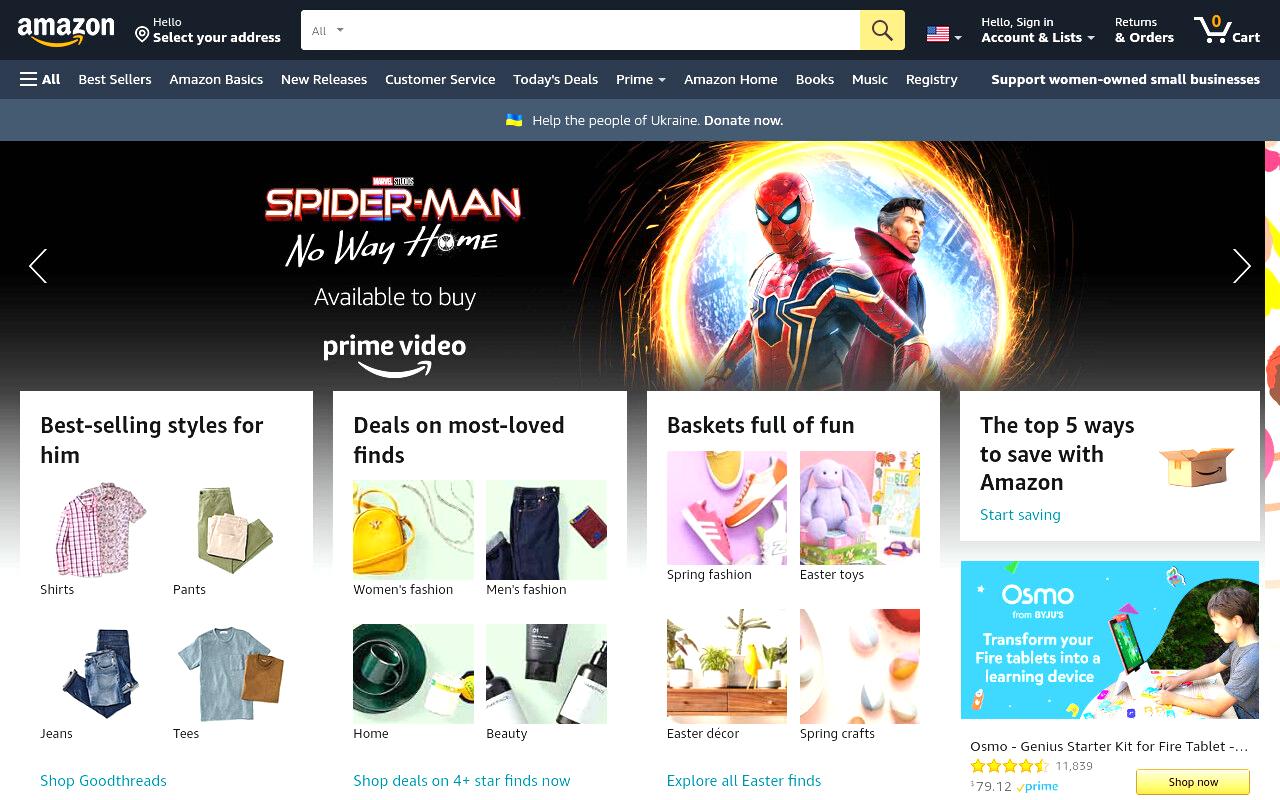Expand the Account & Lists dropdown
Screen dimensions: 1280x800
(x=1038, y=30)
